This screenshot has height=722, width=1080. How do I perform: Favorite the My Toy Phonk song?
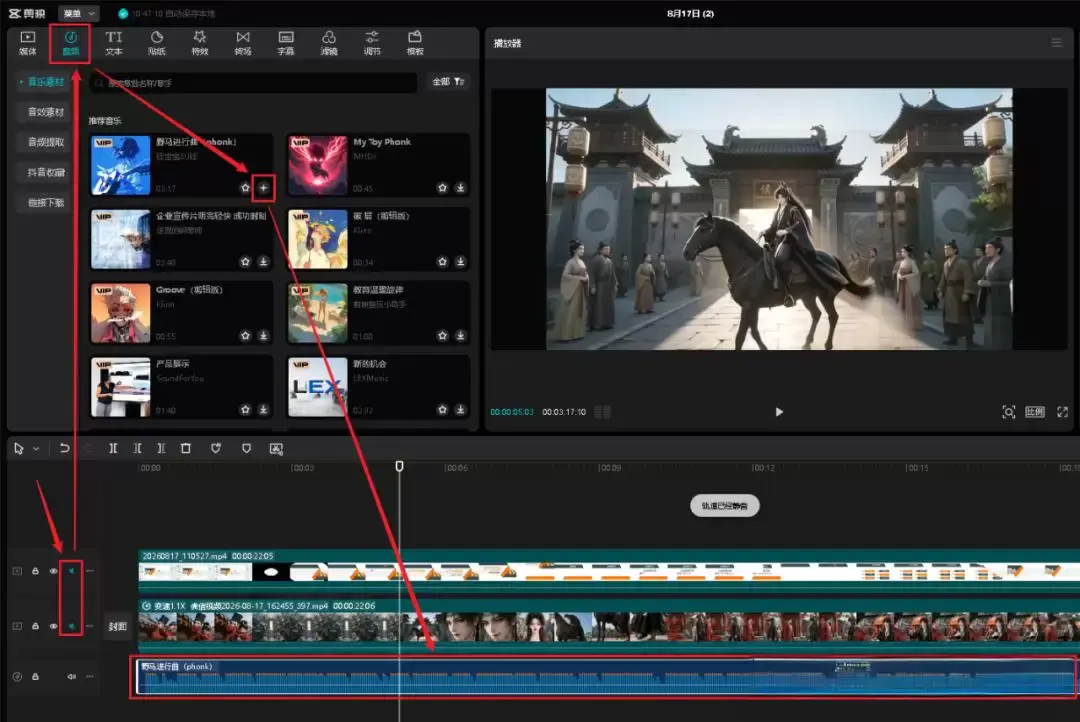point(442,187)
